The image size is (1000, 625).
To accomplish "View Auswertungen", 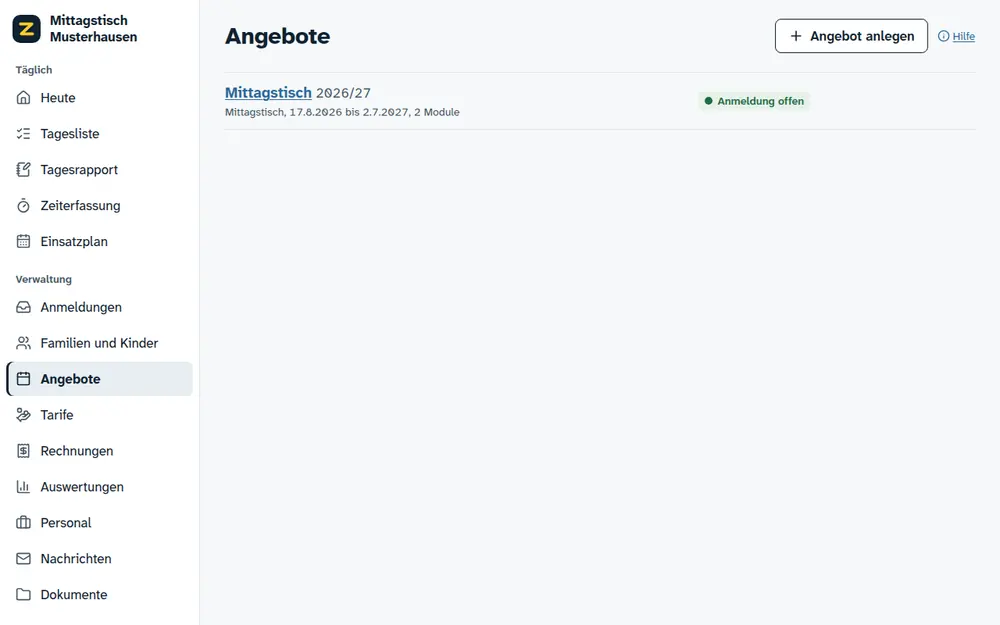I will [99, 487].
